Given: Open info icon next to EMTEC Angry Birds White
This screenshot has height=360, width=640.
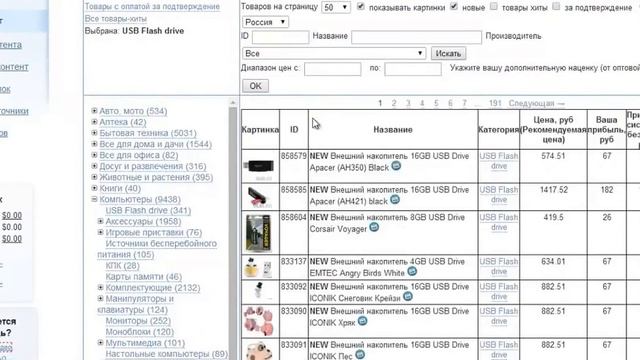Looking at the screenshot, I should pos(412,271).
